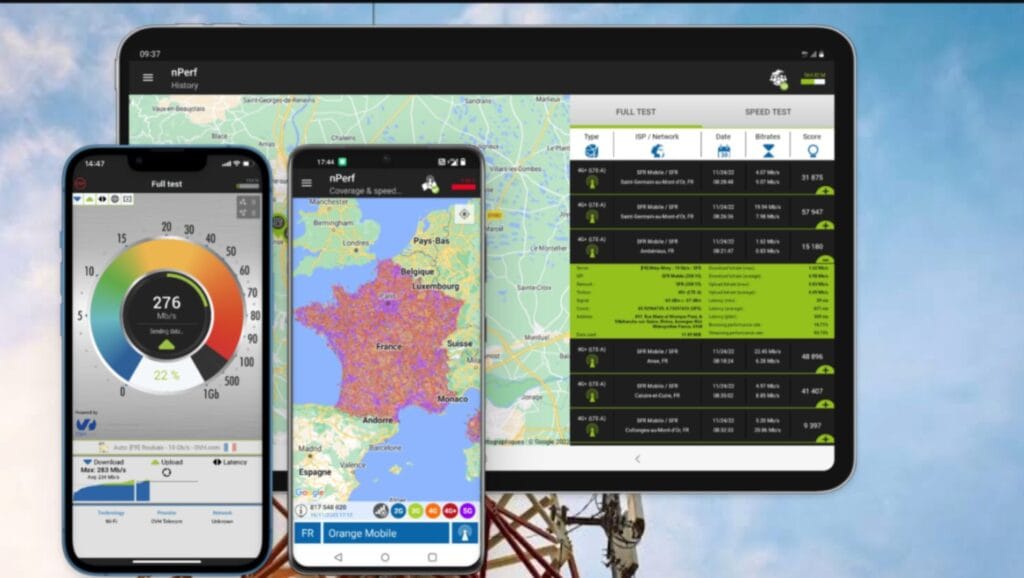
Task: Expand the result row scoring 57 947
Action: click(x=824, y=225)
